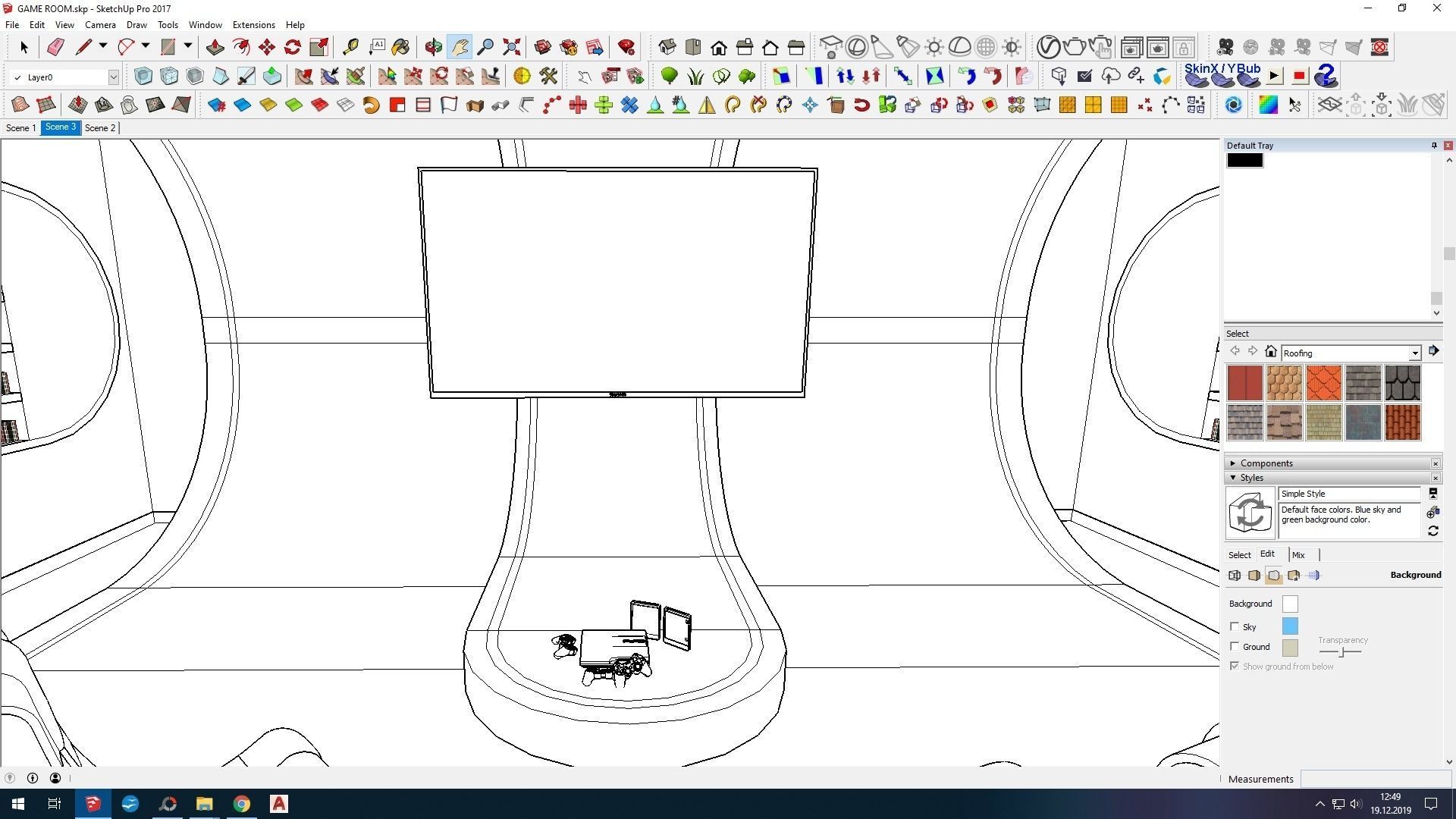Click the Zoom magnifier tool
Screen dimensions: 1456x819
tap(485, 47)
